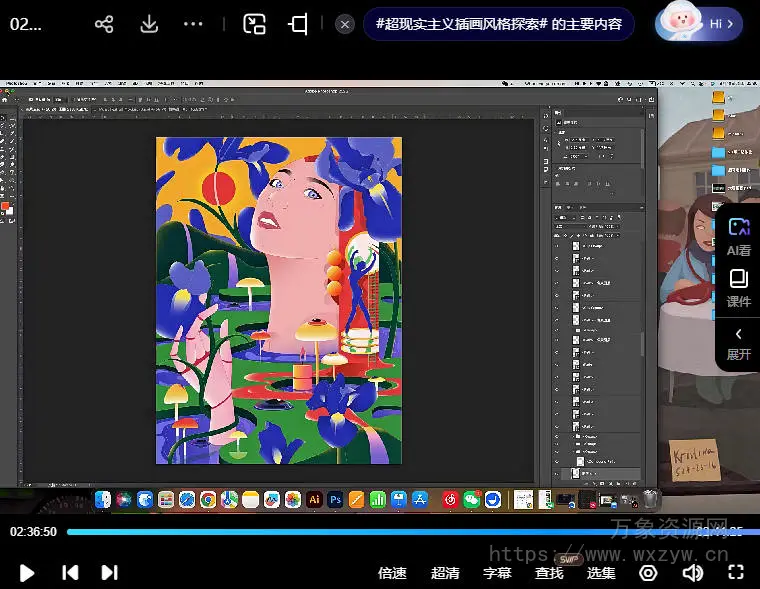Open the 倍速 playback speed menu

[x=392, y=573]
